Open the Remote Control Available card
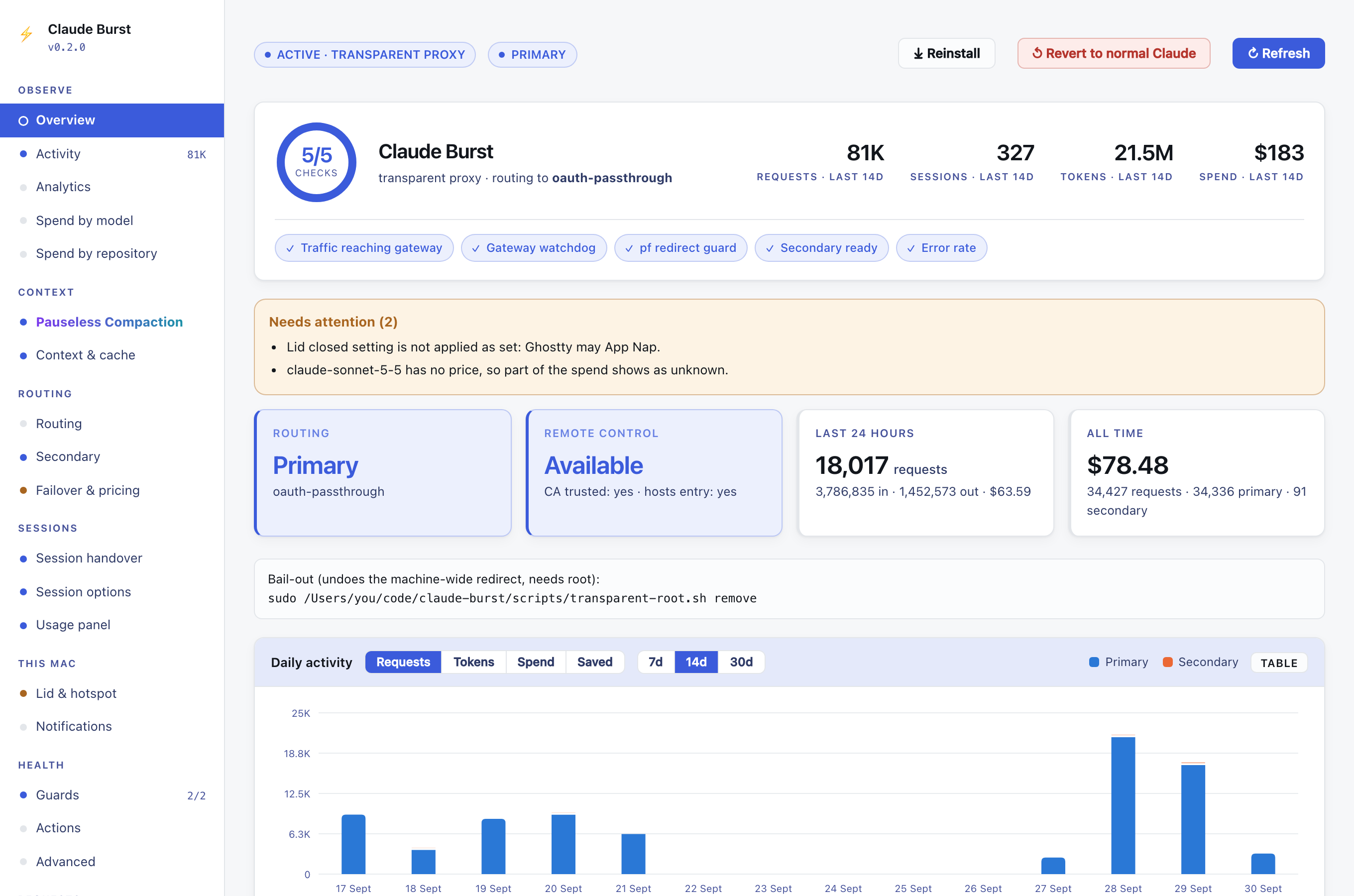Screen dimensions: 1354x896 click(x=654, y=472)
